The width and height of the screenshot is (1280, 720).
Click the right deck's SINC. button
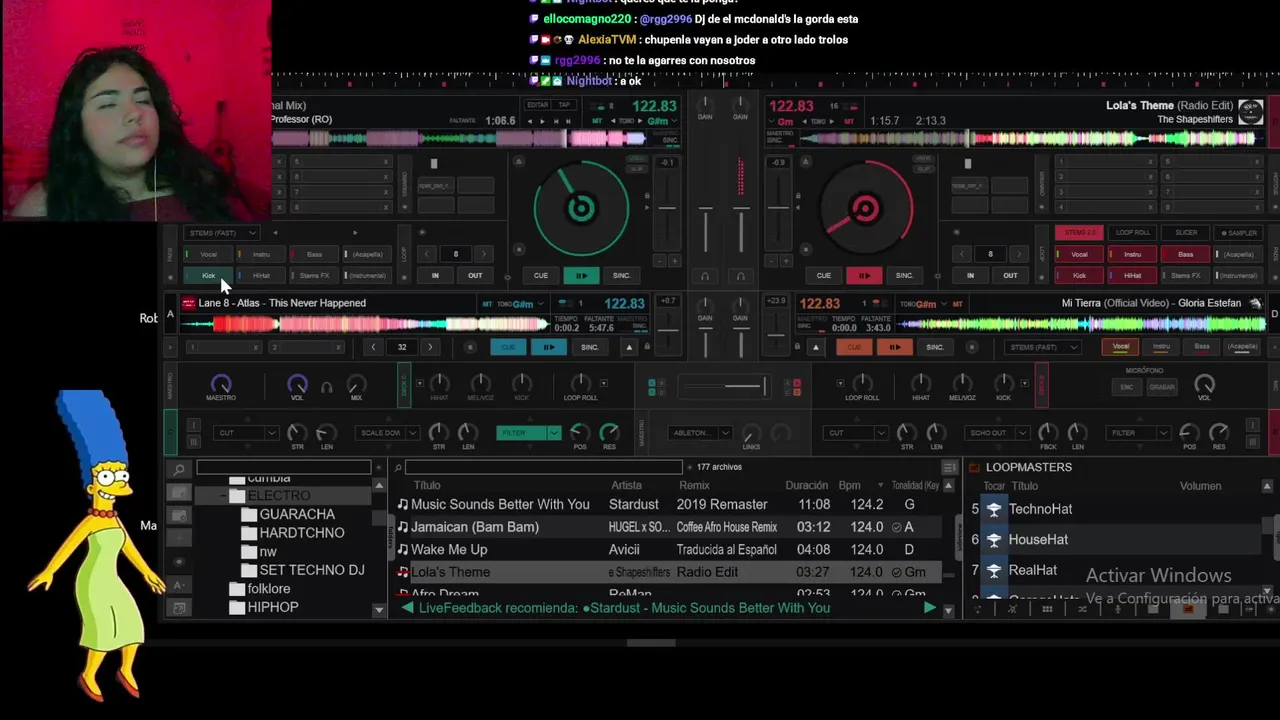tap(904, 276)
